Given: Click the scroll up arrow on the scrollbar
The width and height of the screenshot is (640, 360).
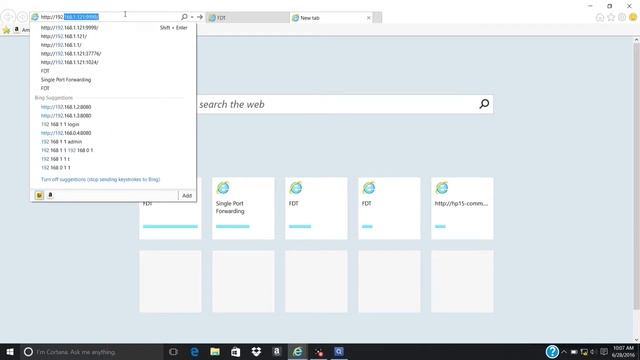Looking at the screenshot, I should (636, 40).
